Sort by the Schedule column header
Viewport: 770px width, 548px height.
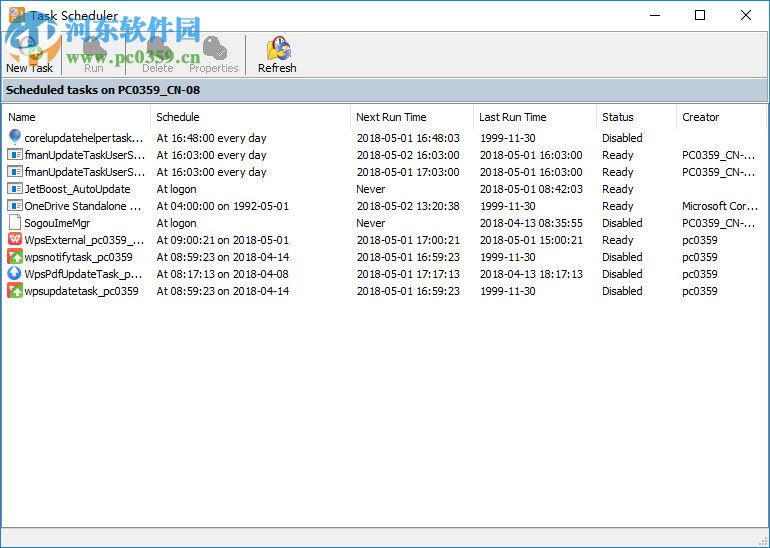pyautogui.click(x=250, y=117)
